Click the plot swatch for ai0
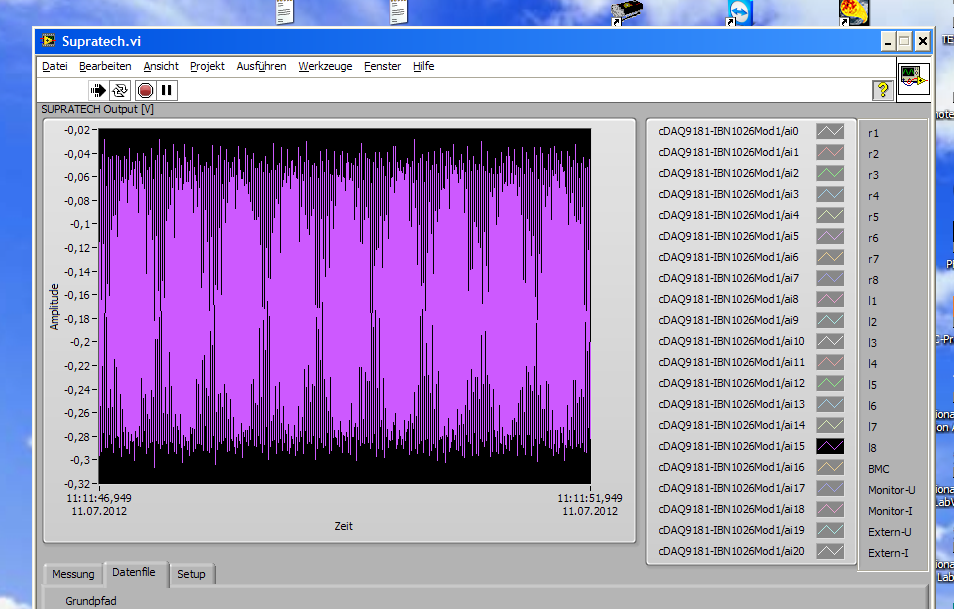The image size is (954, 609). pos(830,131)
